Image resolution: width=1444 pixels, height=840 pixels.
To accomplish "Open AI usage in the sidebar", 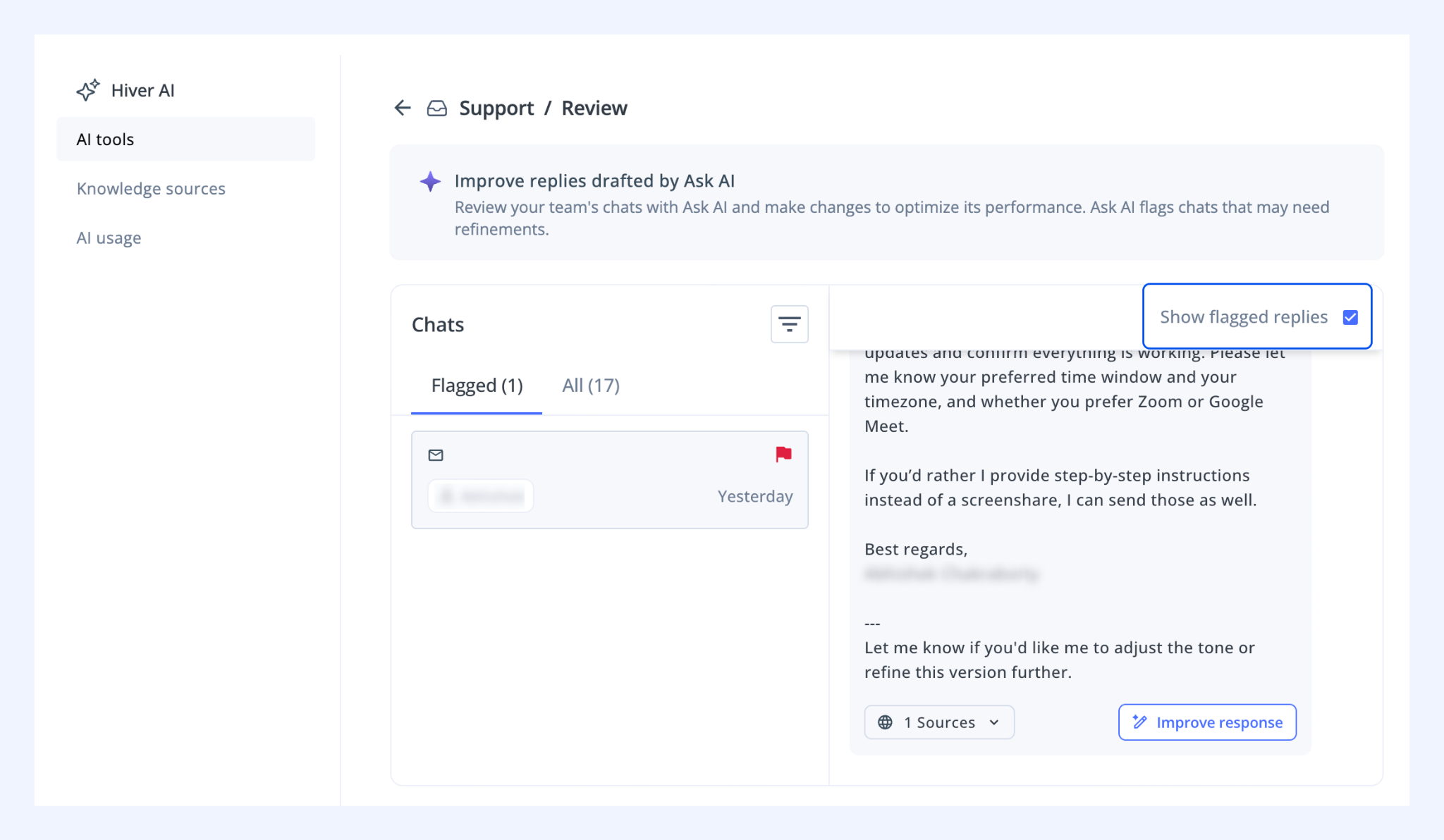I will click(109, 238).
